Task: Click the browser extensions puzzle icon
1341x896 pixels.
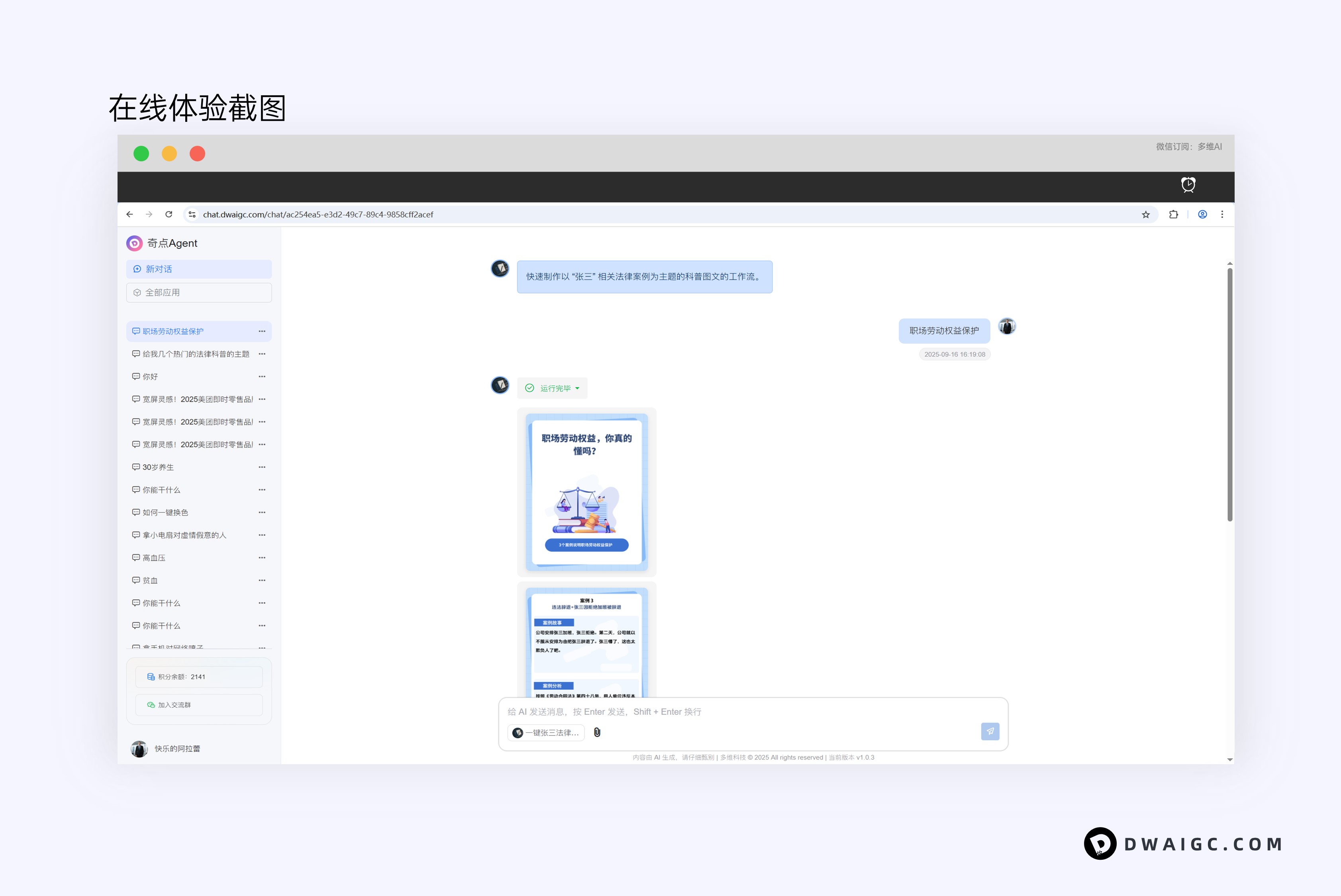Action: point(1174,214)
